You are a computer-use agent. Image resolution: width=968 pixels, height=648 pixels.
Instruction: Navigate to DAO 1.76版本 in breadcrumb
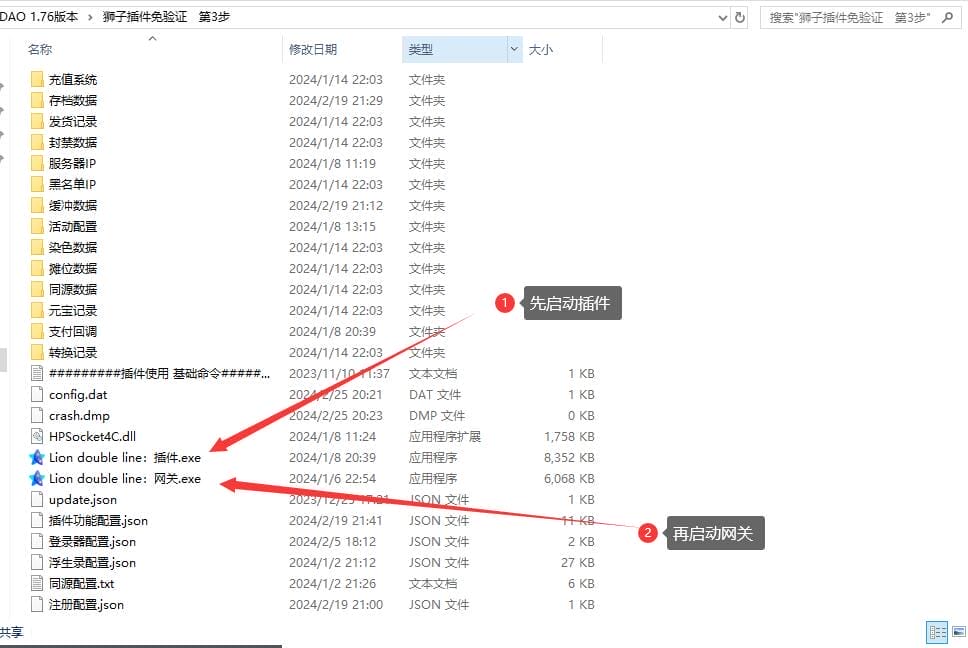[x=40, y=17]
